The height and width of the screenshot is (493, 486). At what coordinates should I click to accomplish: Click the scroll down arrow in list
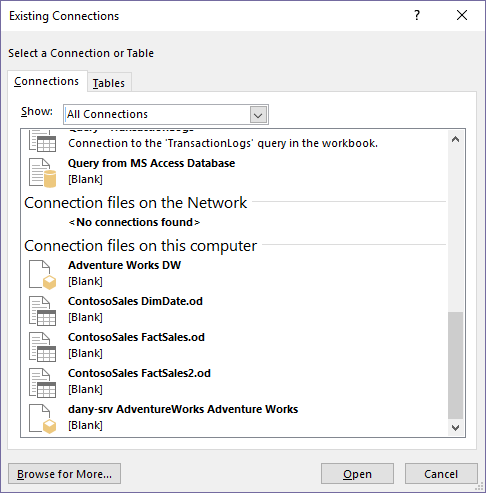(x=455, y=427)
